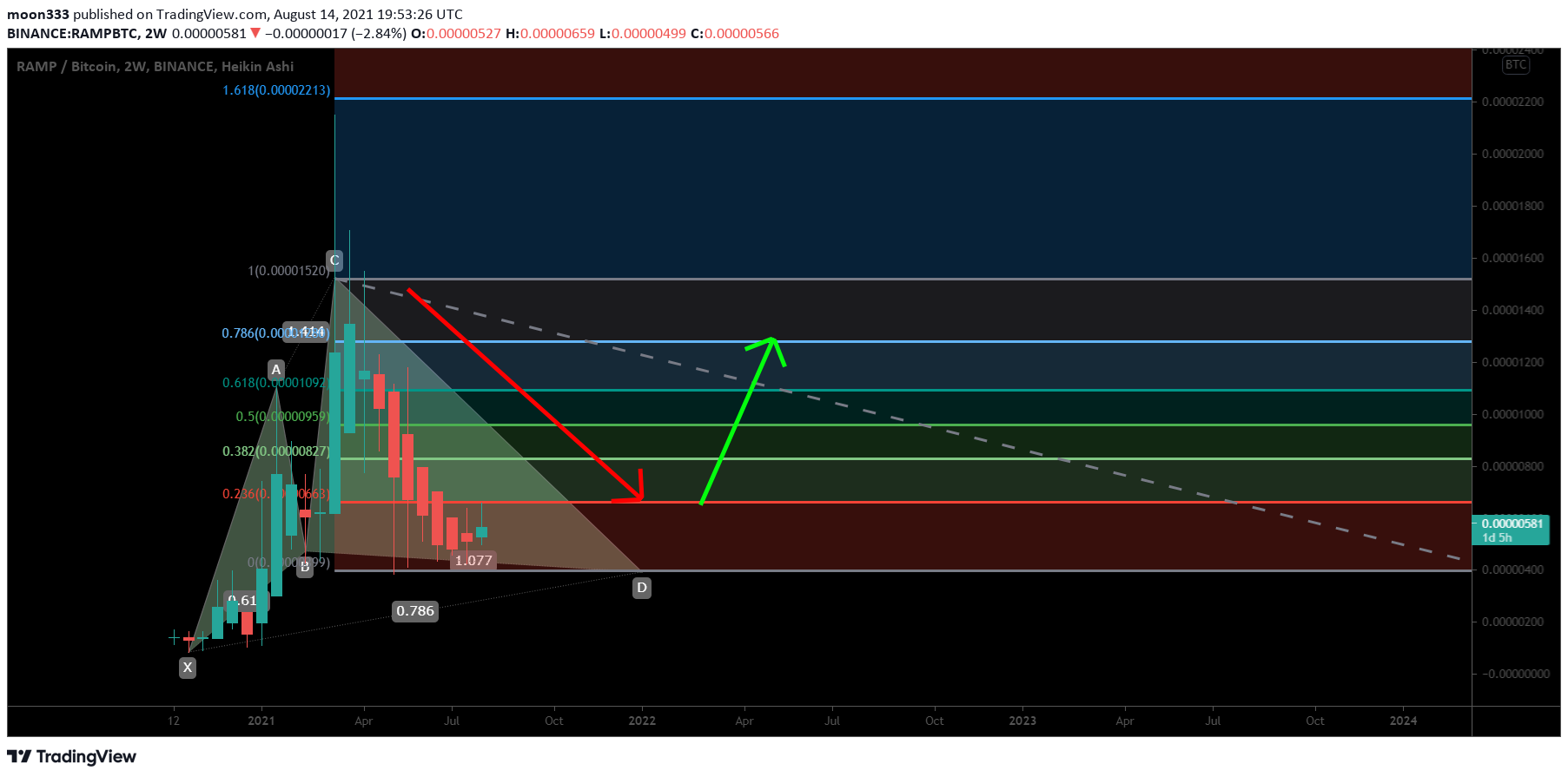Click the 0.00000200 price axis label
Viewport: 1568px width, 777px height.
click(x=1512, y=622)
